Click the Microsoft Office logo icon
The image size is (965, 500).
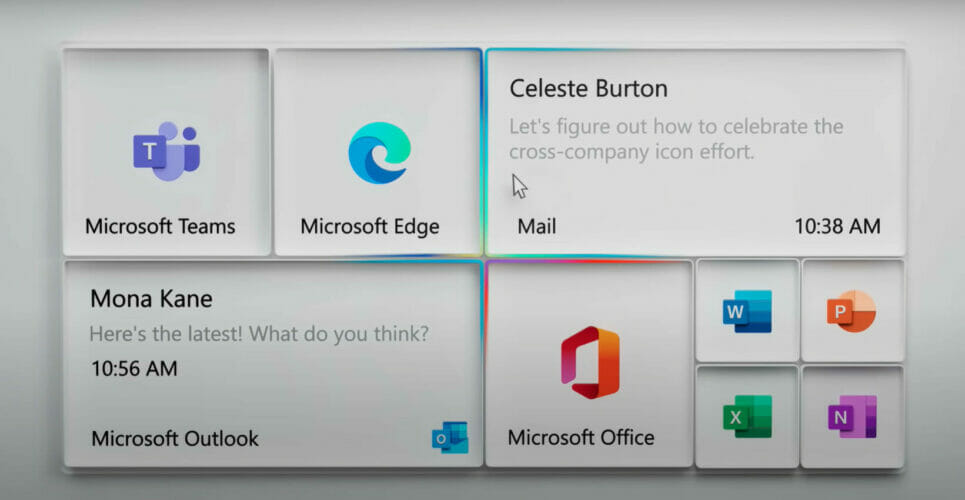590,362
